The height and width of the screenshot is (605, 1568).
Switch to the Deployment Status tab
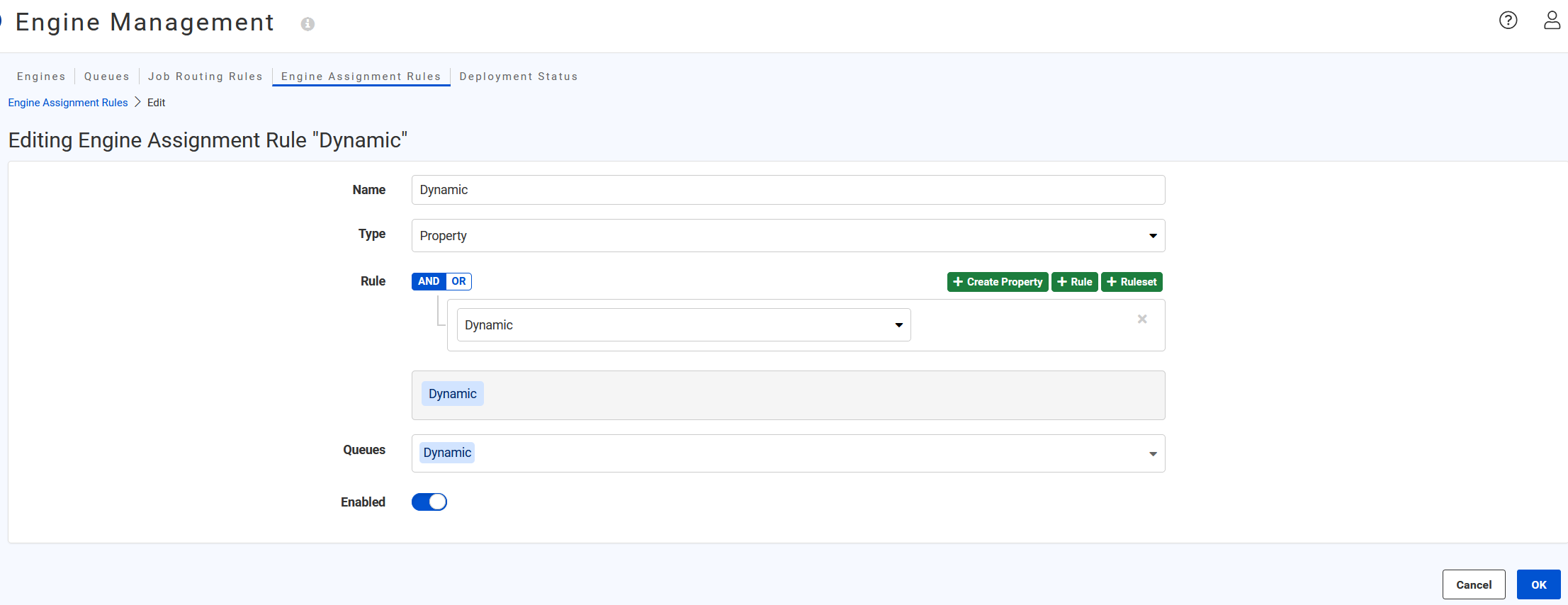519,77
